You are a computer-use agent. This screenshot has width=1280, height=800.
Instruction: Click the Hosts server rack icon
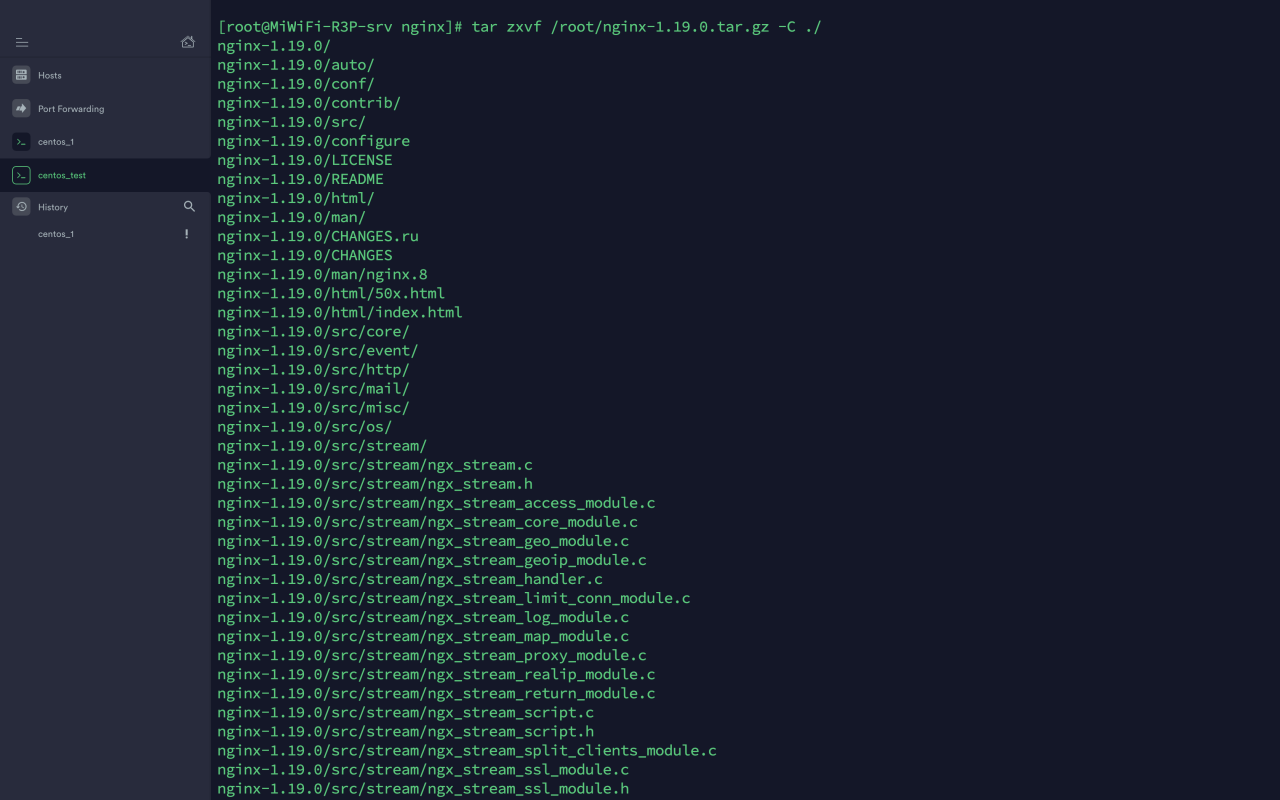coord(21,75)
